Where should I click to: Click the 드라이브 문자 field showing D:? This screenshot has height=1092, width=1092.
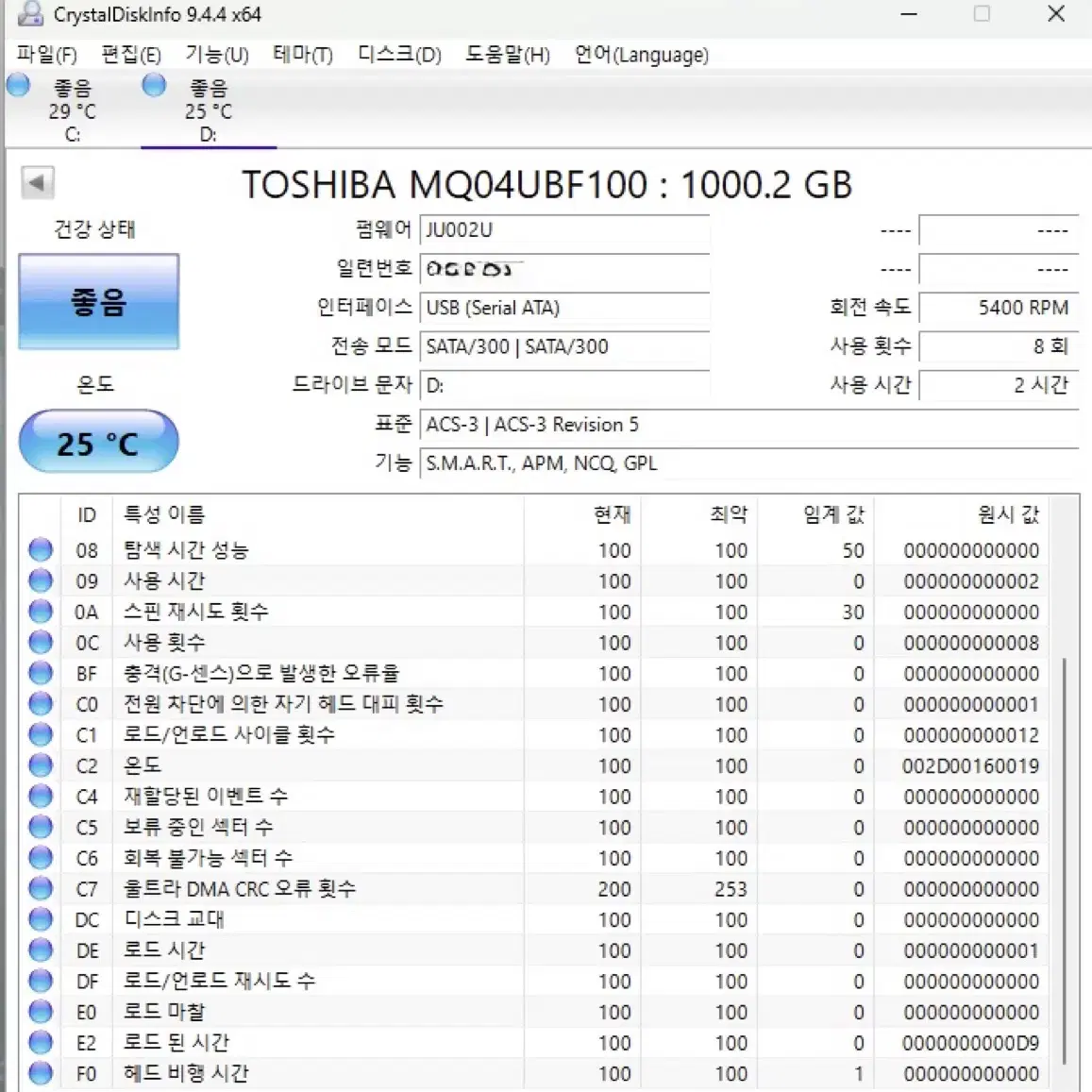click(564, 386)
